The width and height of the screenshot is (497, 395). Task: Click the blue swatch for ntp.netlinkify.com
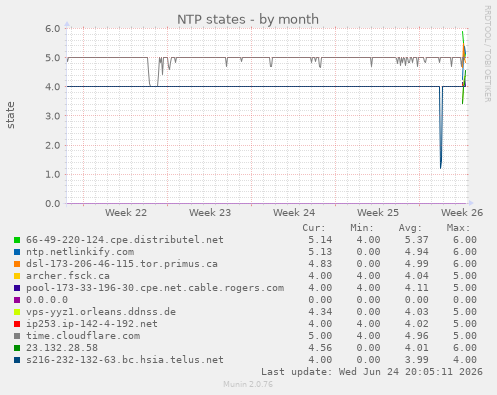click(17, 252)
